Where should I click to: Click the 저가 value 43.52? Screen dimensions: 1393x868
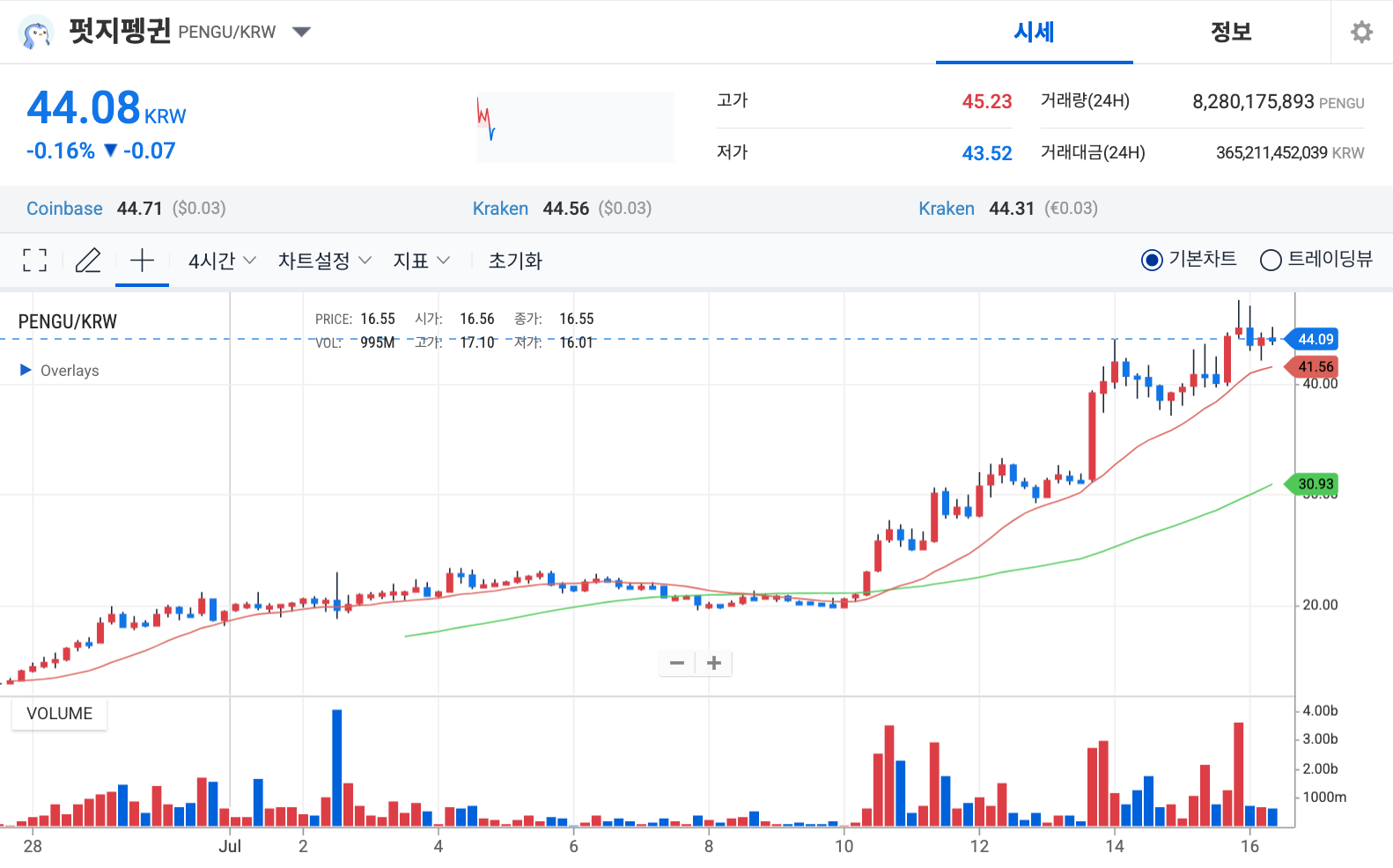[987, 153]
